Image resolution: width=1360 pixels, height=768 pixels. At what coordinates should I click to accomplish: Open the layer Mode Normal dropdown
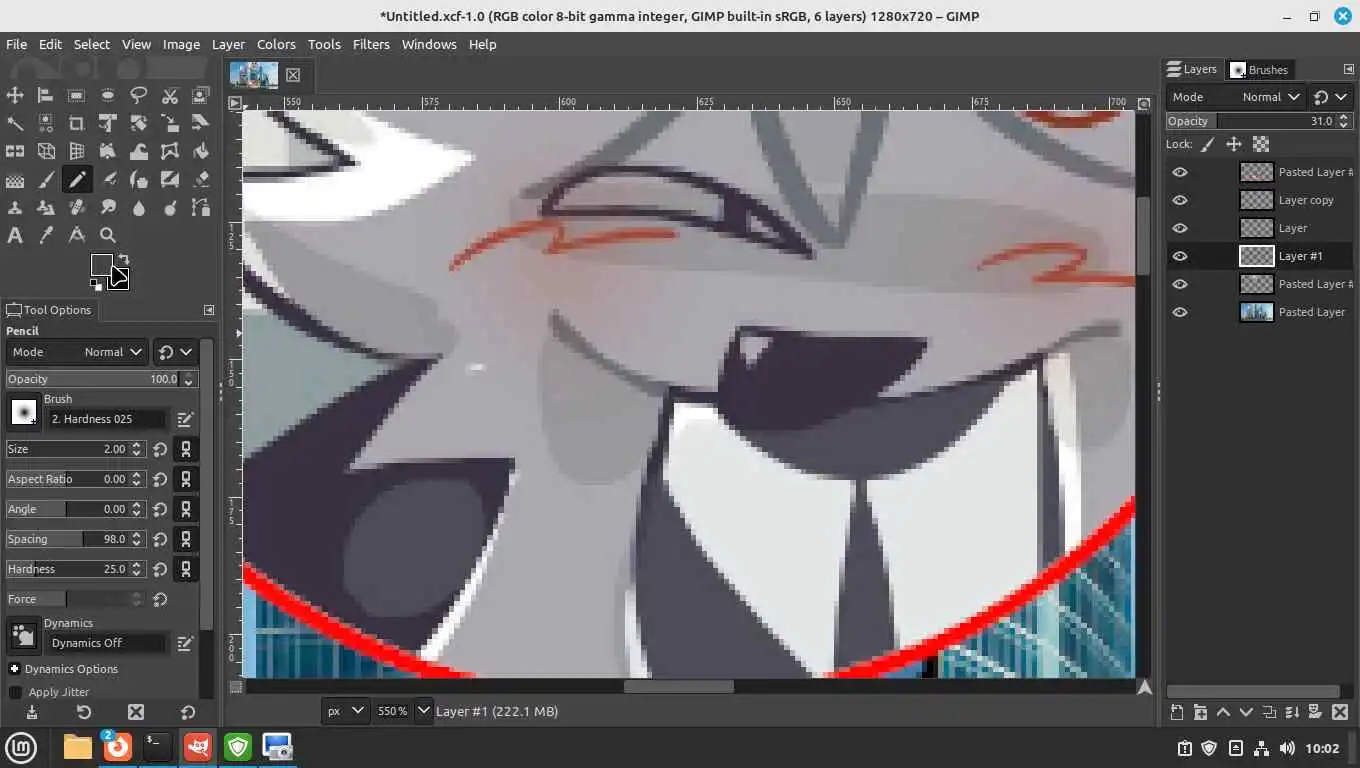(1235, 97)
